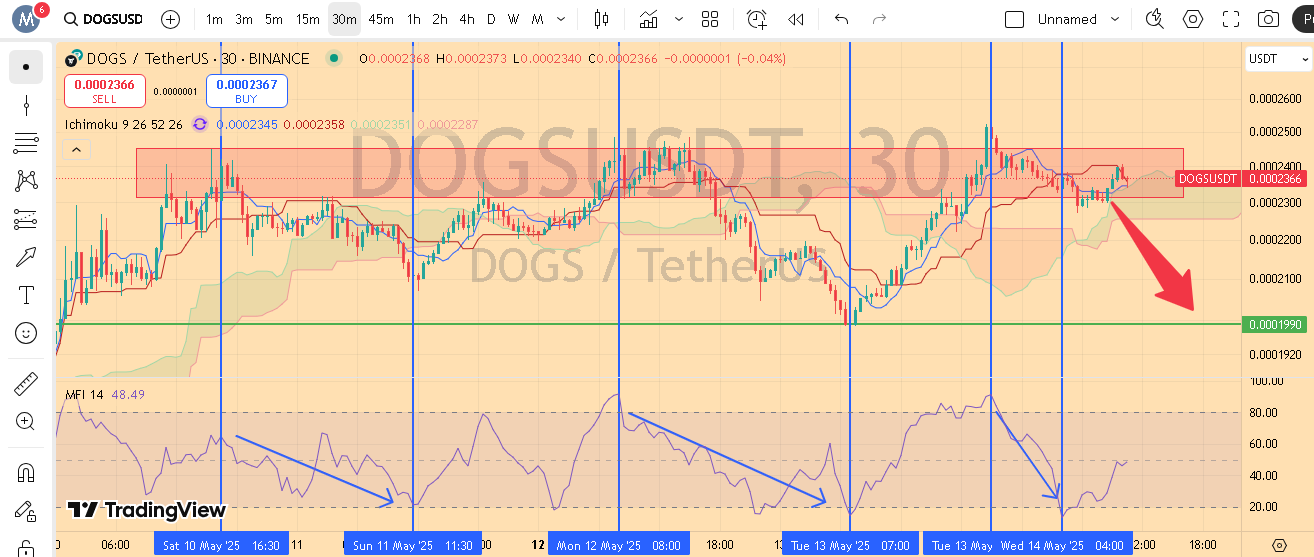Toggle the drawing mode pencil-lock icon
This screenshot has height=557, width=1314.
pos(26,509)
